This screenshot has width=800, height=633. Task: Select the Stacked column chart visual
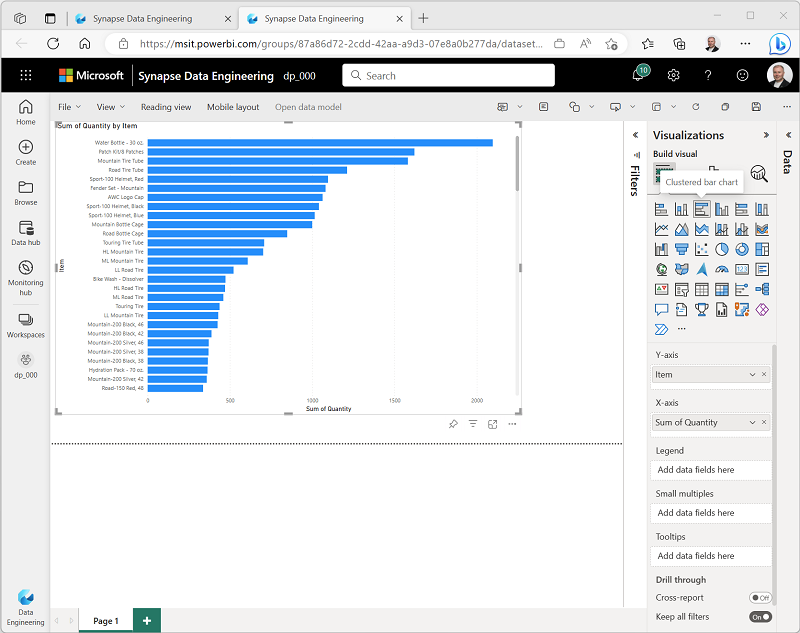[681, 209]
